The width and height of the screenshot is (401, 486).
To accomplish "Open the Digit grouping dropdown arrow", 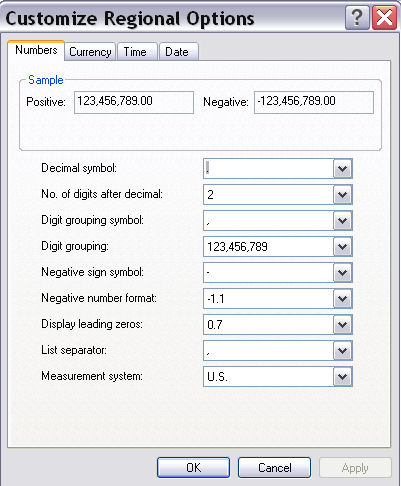I will (x=342, y=247).
